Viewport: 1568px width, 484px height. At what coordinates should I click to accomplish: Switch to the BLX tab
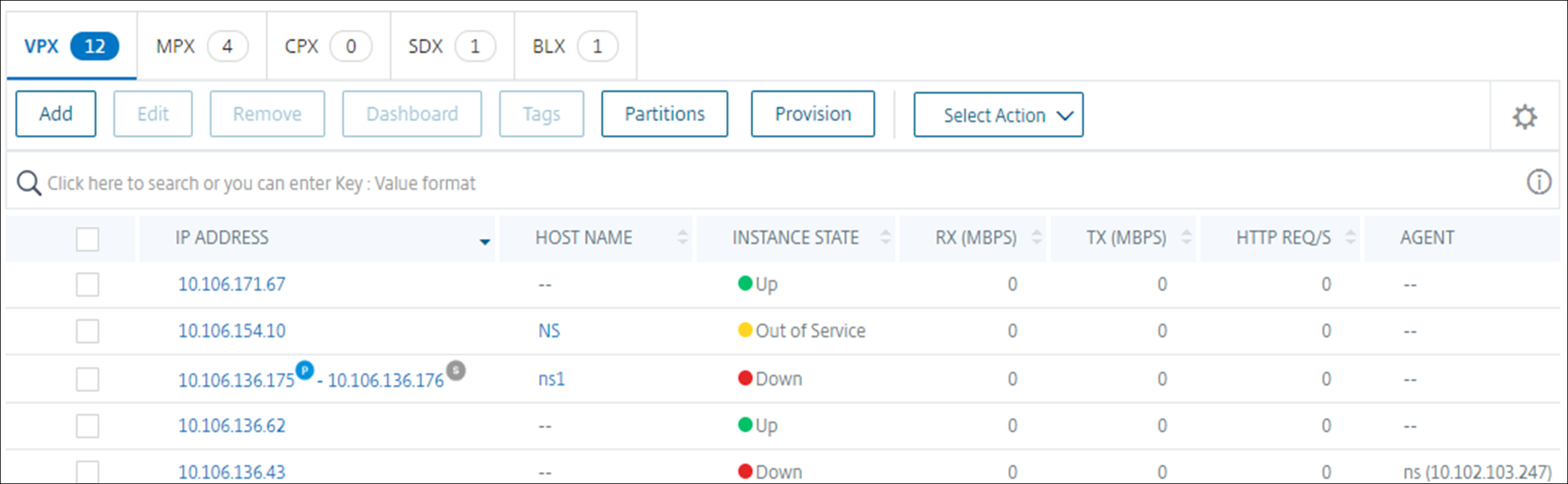576,46
